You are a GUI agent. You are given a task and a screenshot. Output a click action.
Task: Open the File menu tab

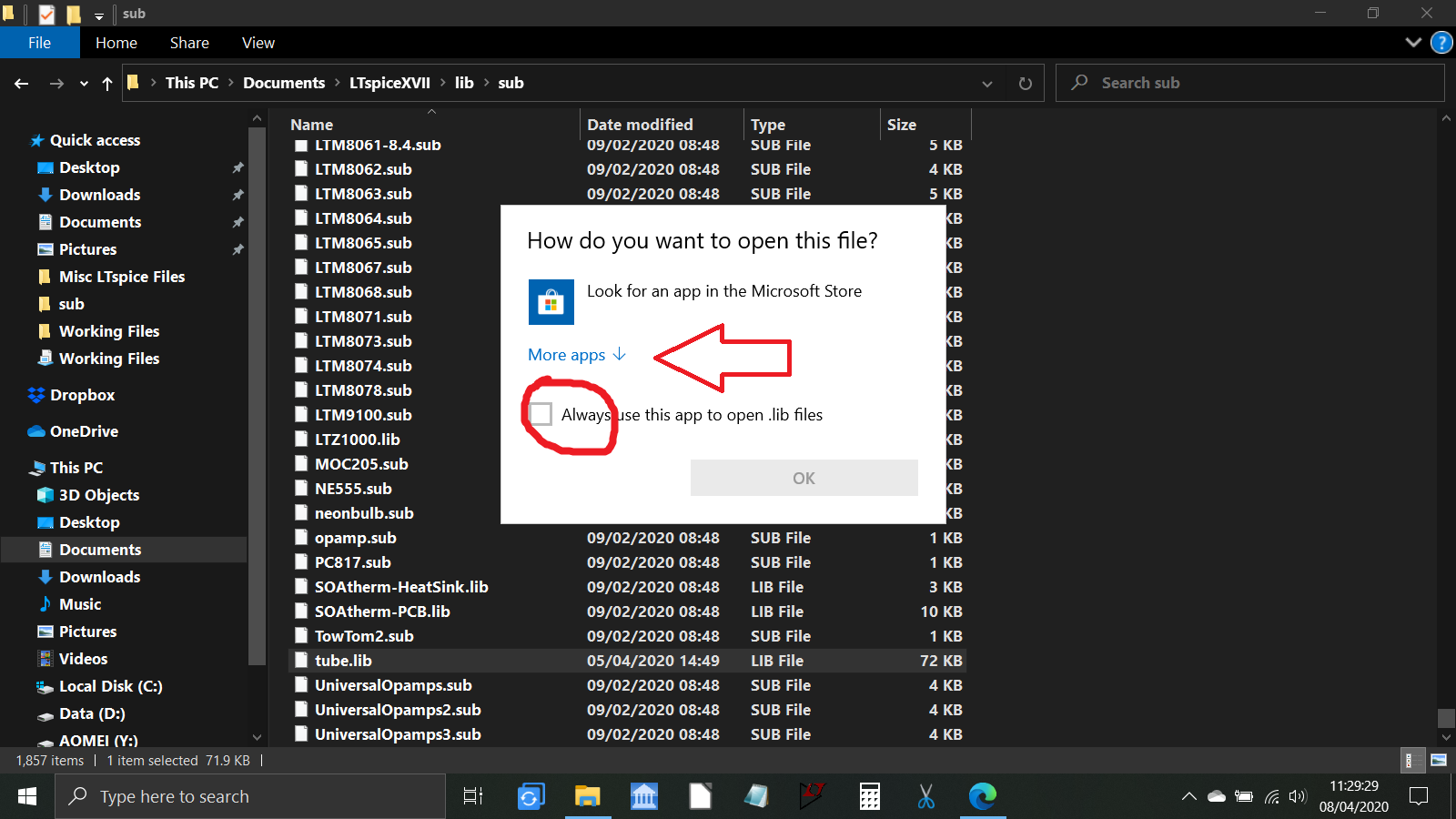39,43
